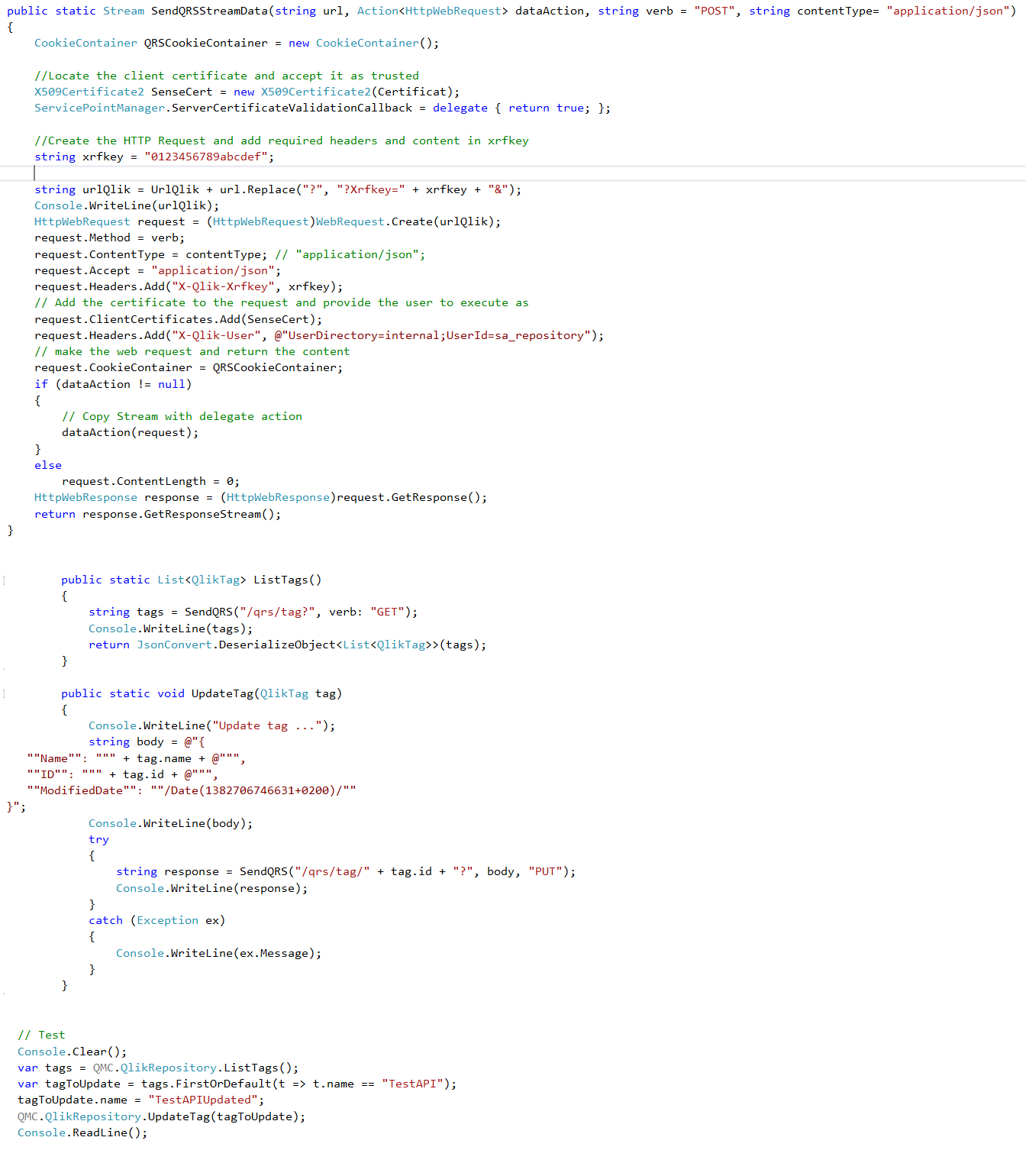Collapse the ListTags method fold marker

[3, 580]
